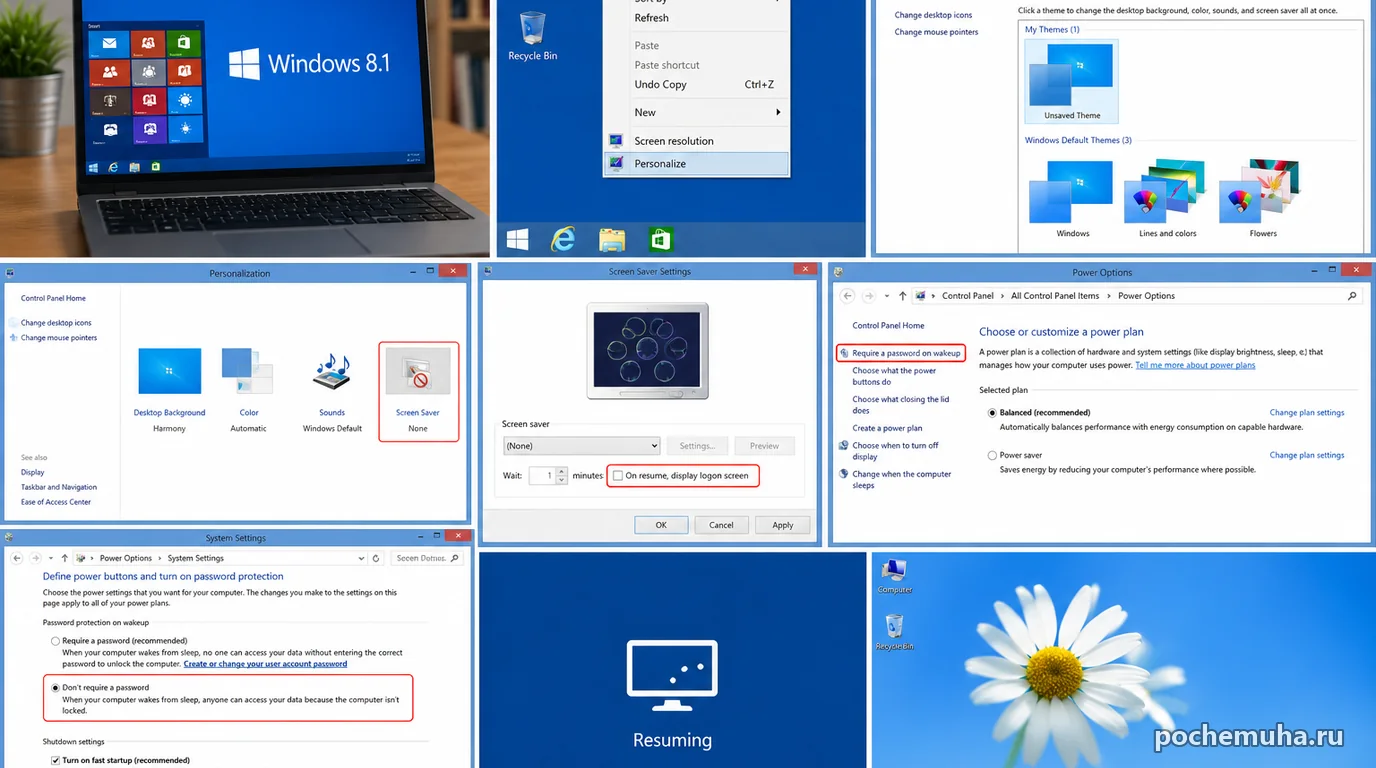Click 'Create or change your user account password'
1376x768 pixels.
265,664
